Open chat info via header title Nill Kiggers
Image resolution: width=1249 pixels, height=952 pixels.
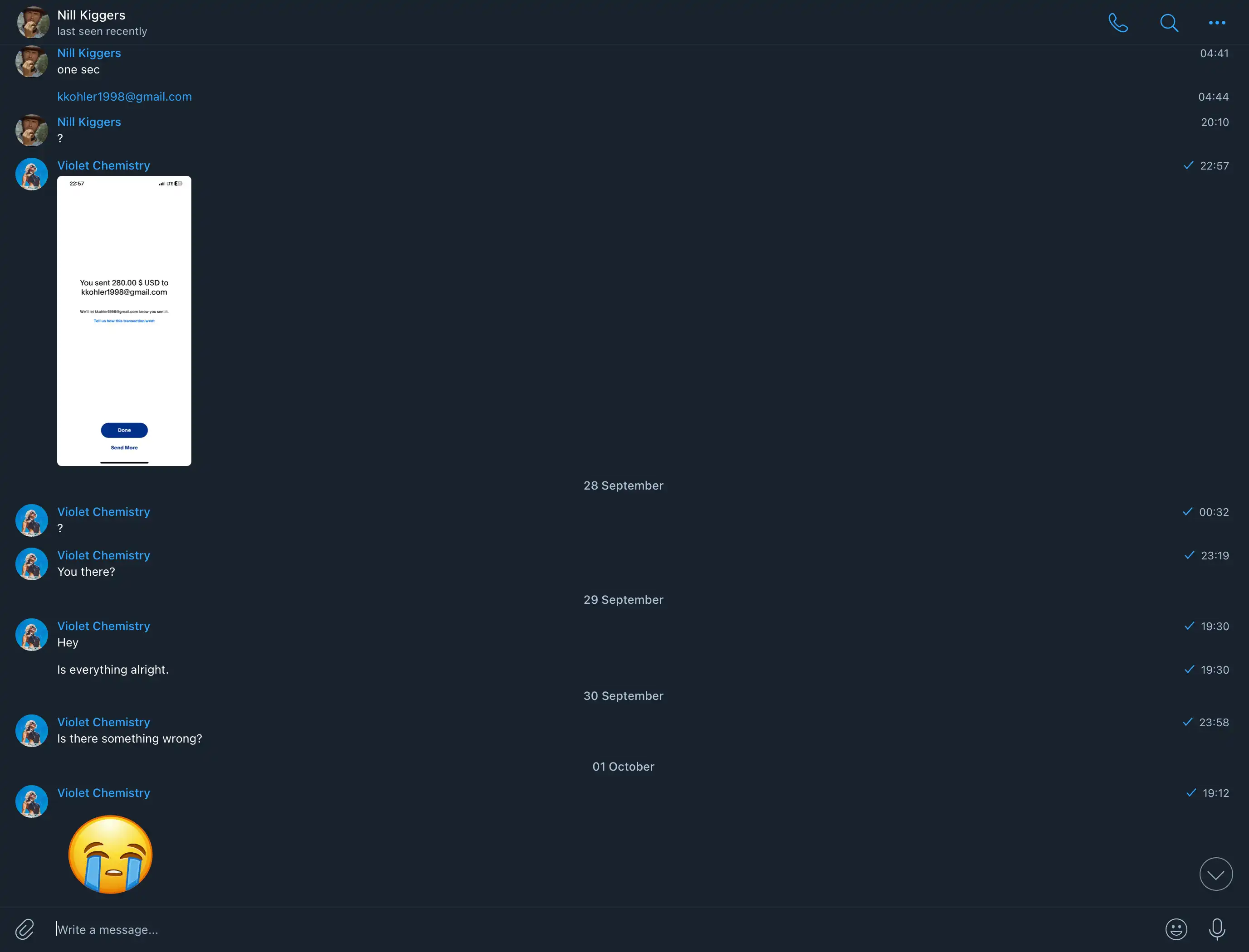(91, 15)
